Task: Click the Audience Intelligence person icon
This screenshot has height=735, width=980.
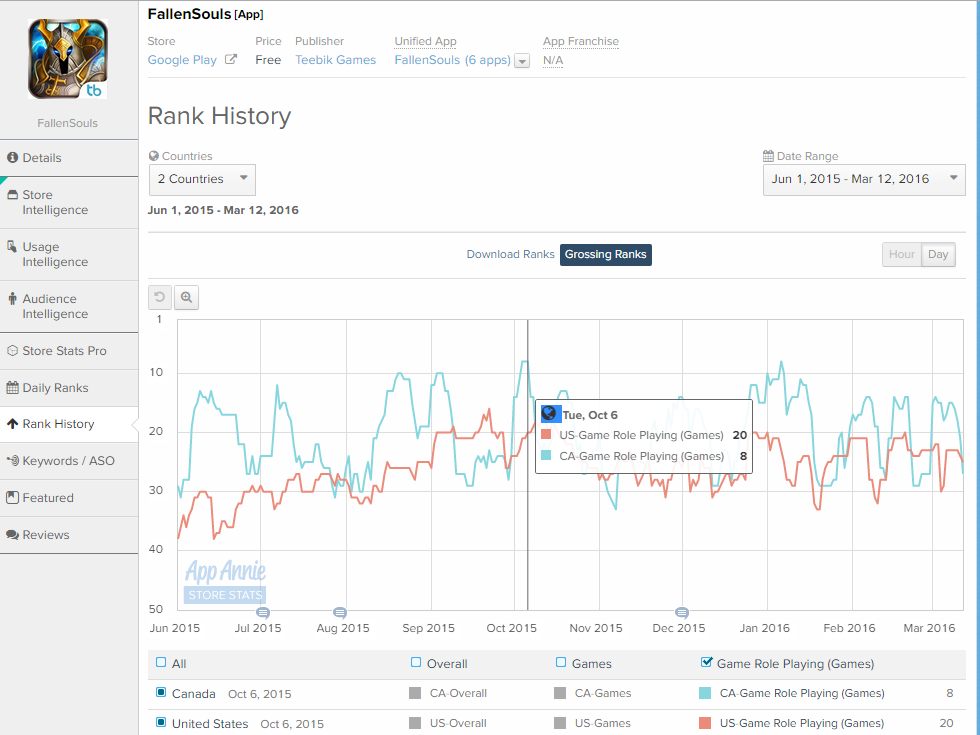Action: (x=12, y=299)
